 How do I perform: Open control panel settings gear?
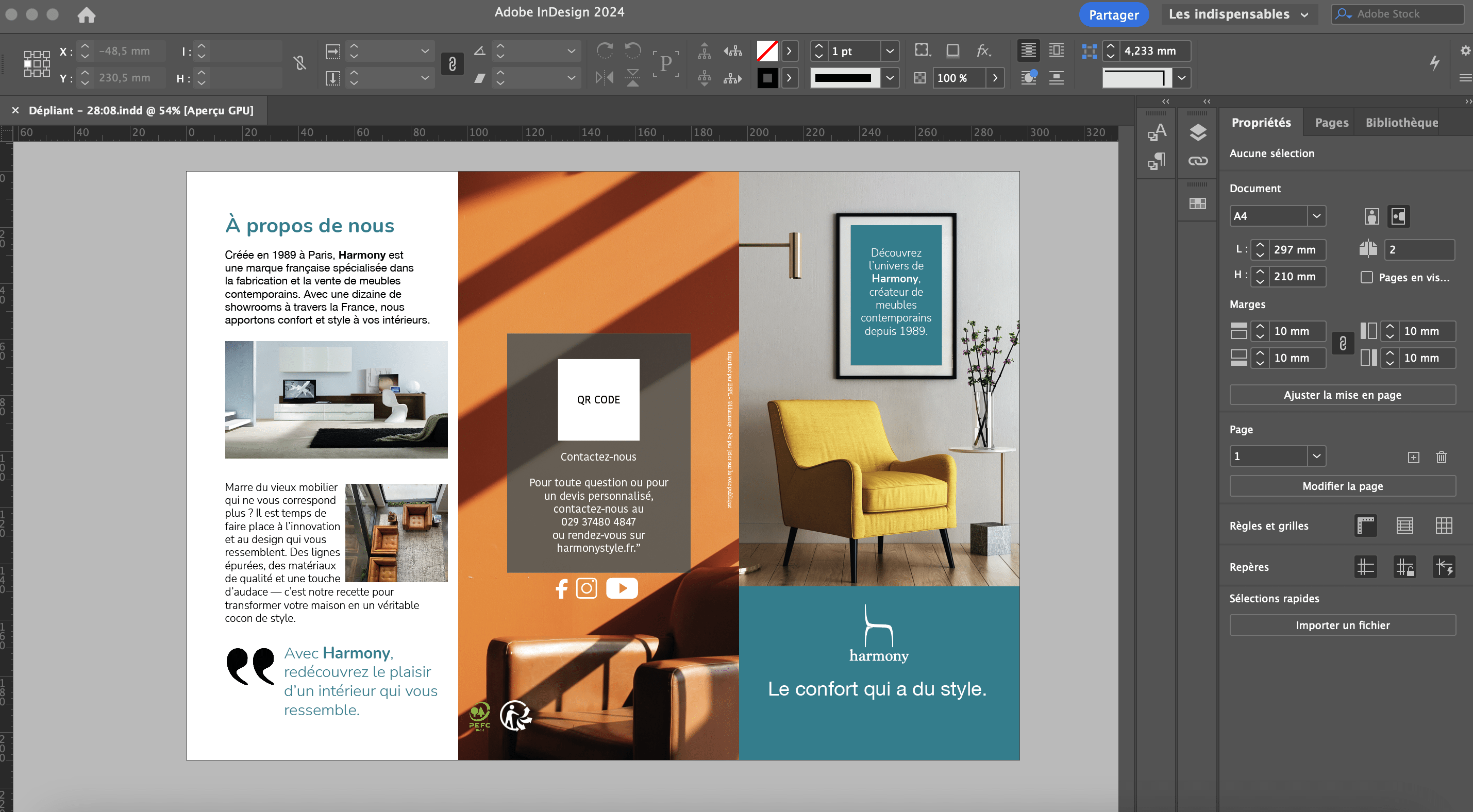pos(1465,50)
